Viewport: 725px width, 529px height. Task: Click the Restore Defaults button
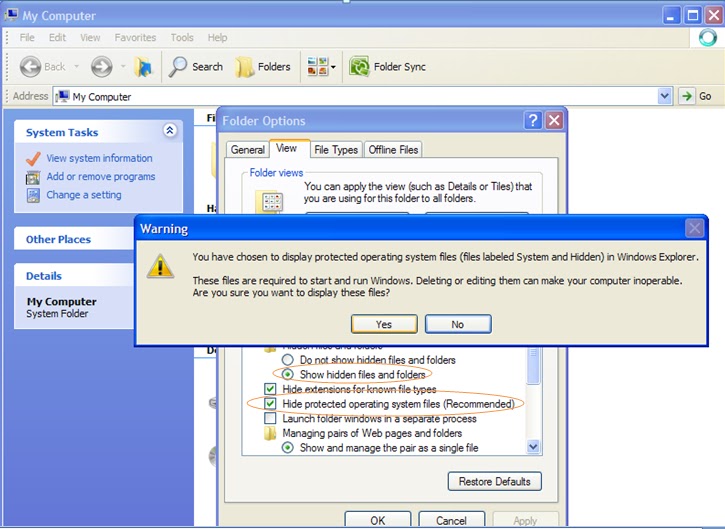pos(494,481)
